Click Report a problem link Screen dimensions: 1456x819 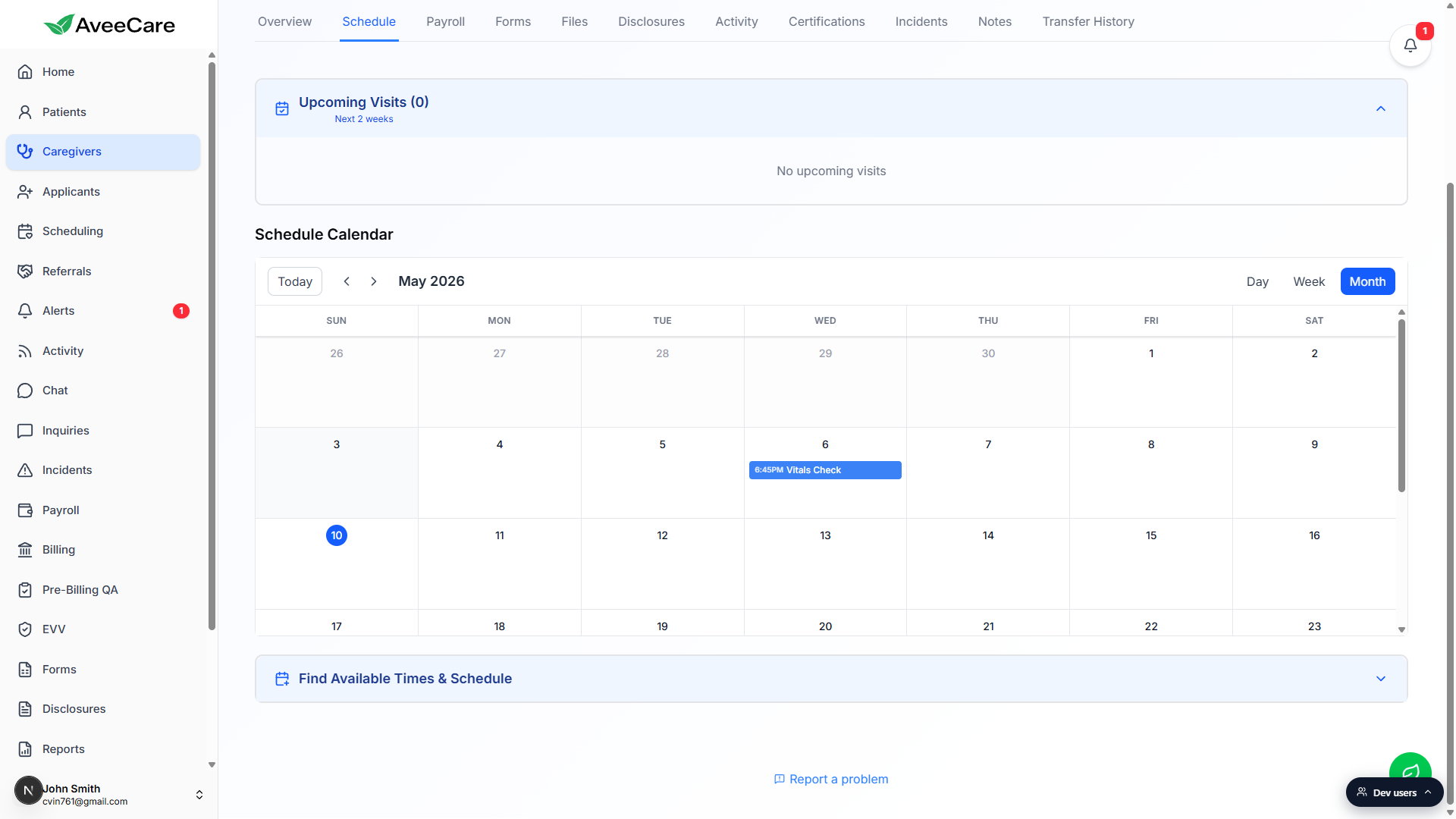coord(831,780)
